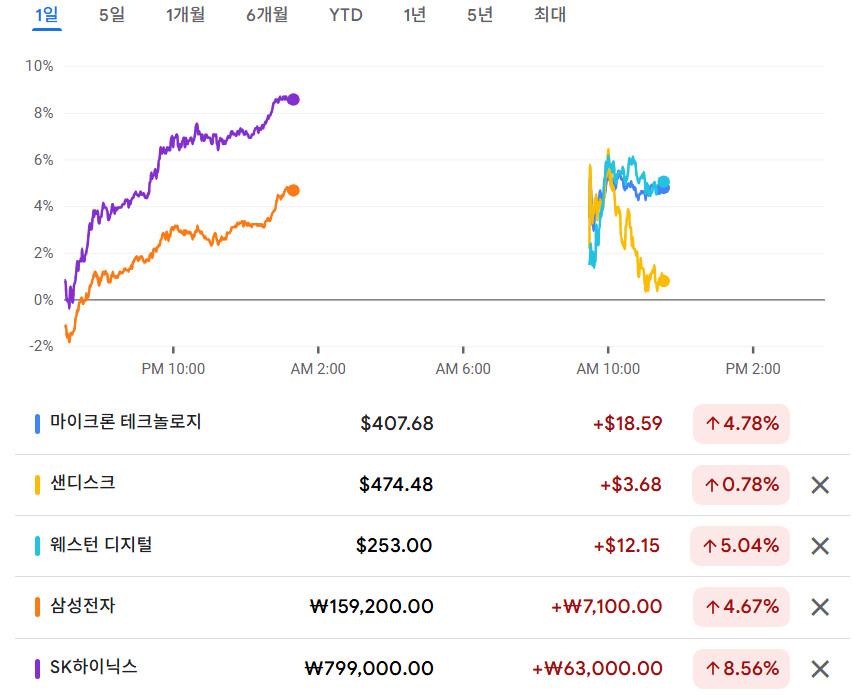Remove 삼성전자 from the comparison list

click(820, 607)
